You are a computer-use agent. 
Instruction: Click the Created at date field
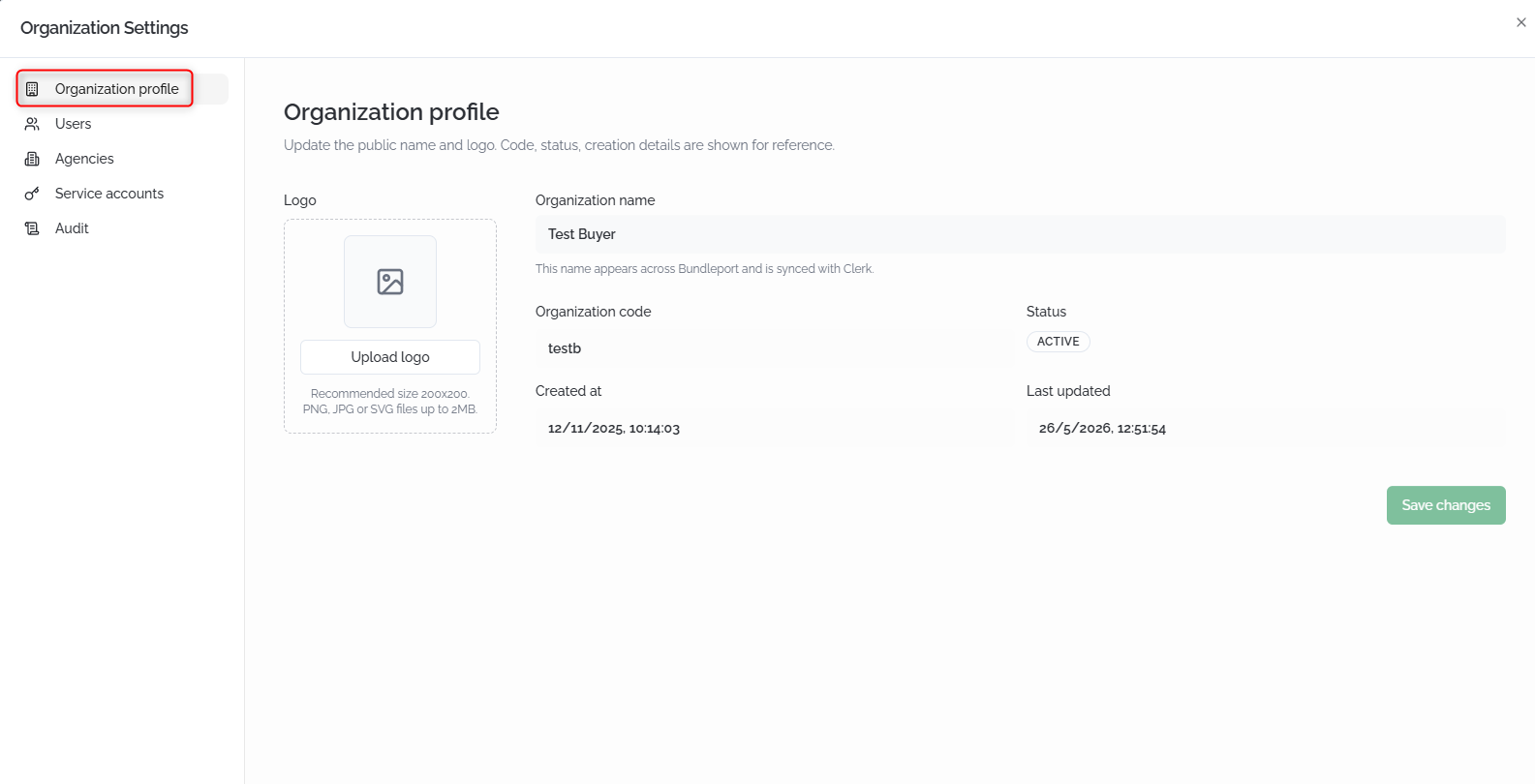775,428
